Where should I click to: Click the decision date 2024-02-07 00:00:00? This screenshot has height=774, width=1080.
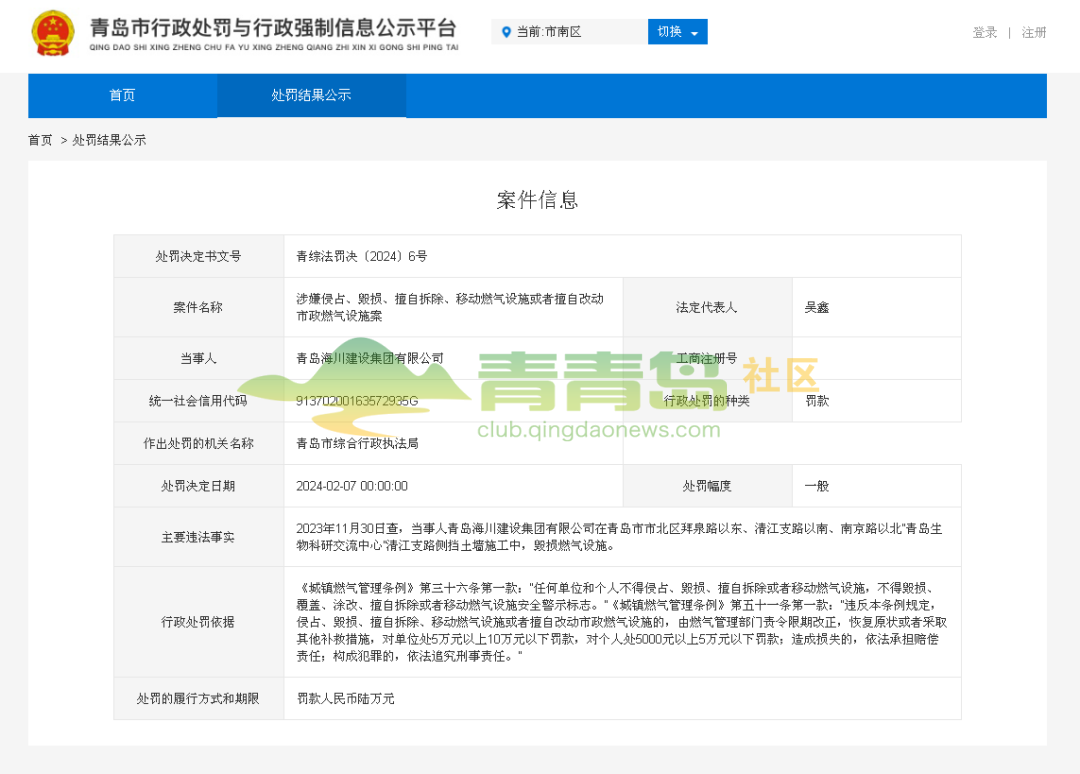(x=352, y=486)
